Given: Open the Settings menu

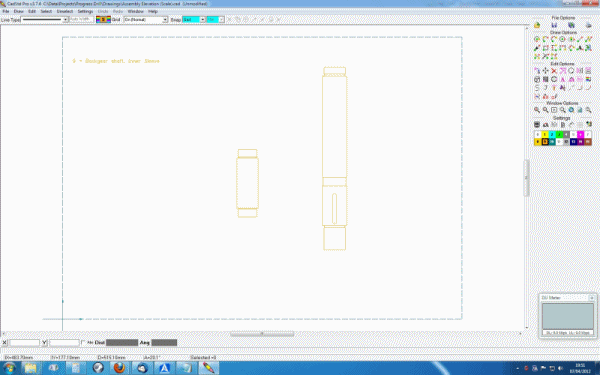Looking at the screenshot, I should (x=85, y=11).
